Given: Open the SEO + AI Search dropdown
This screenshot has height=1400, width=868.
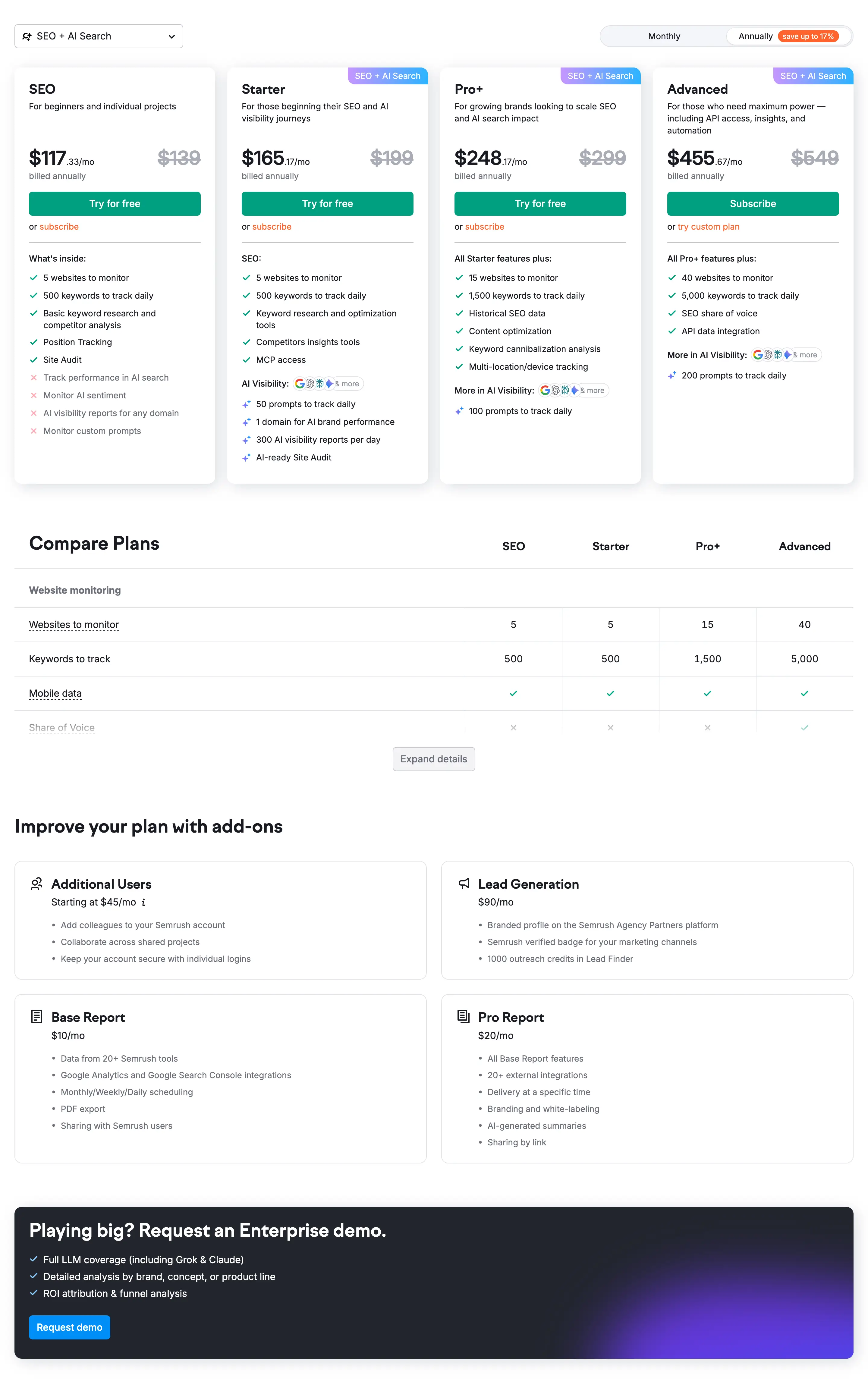Looking at the screenshot, I should click(x=99, y=36).
